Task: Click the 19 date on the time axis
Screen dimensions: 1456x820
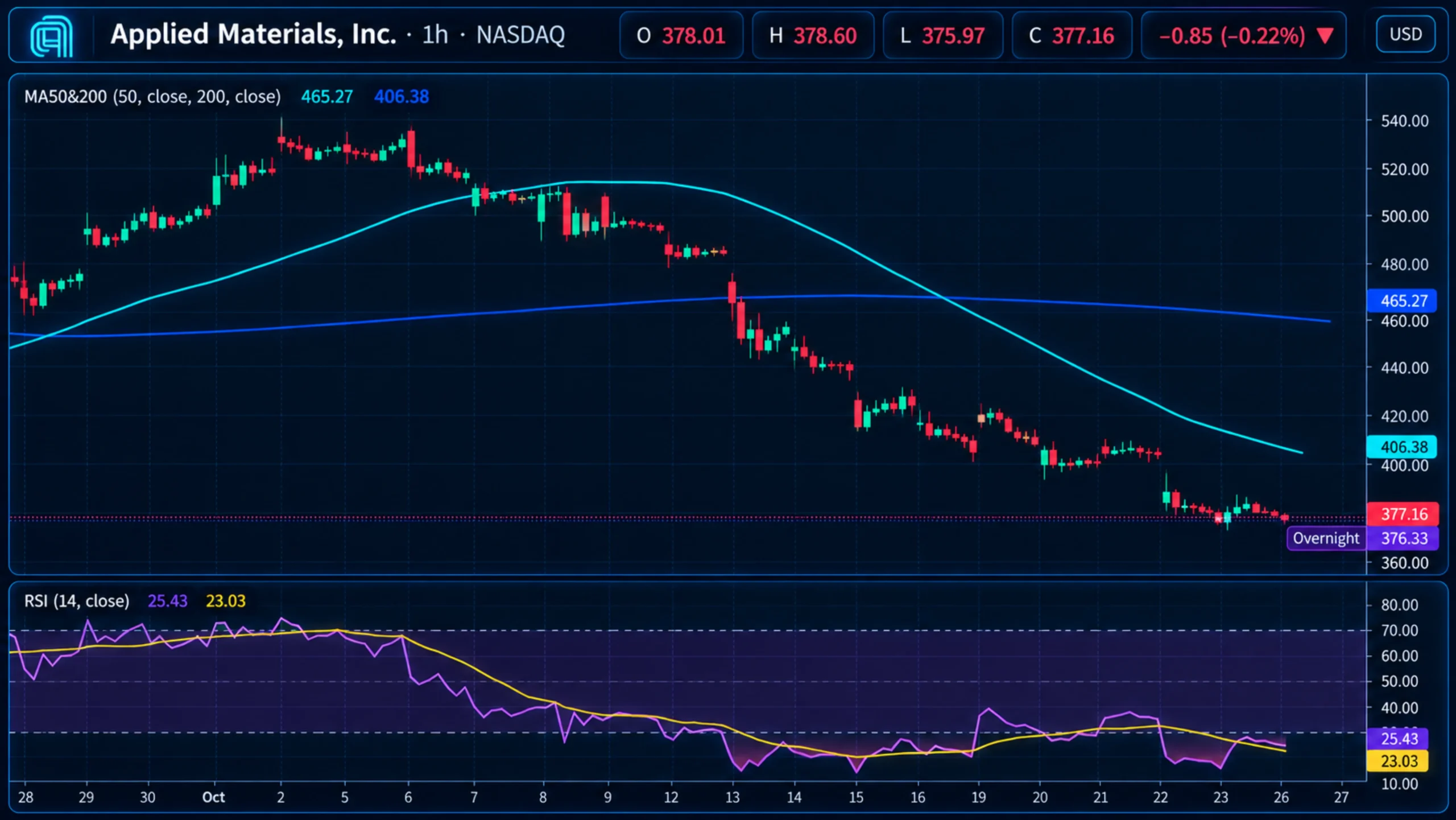Action: tap(978, 797)
